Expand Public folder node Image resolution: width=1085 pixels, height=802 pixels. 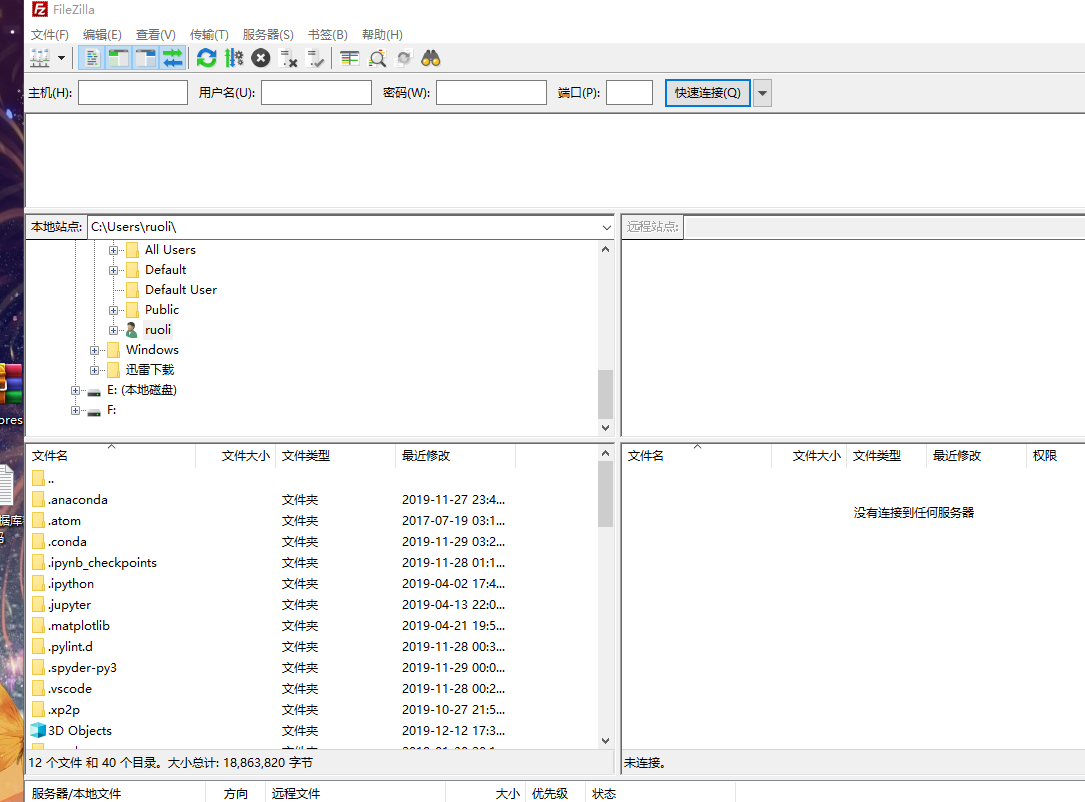(113, 311)
